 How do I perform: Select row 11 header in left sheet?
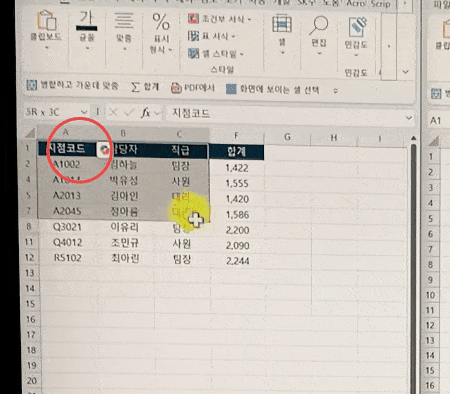tap(29, 242)
